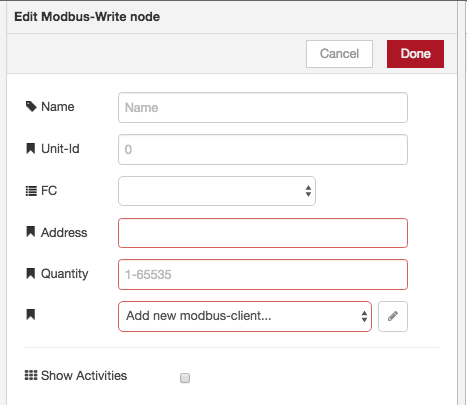Click the pencil icon to edit modbus-client
The image size is (467, 405).
[393, 316]
